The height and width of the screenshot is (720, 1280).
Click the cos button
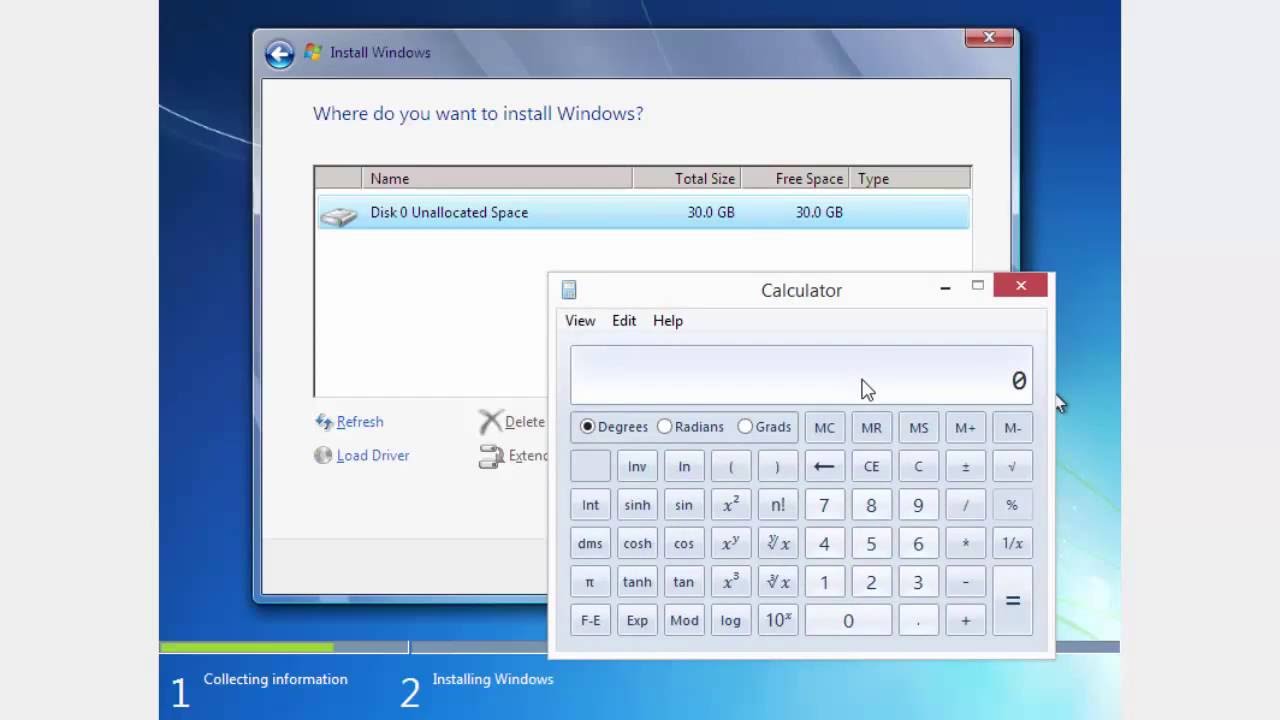point(684,544)
